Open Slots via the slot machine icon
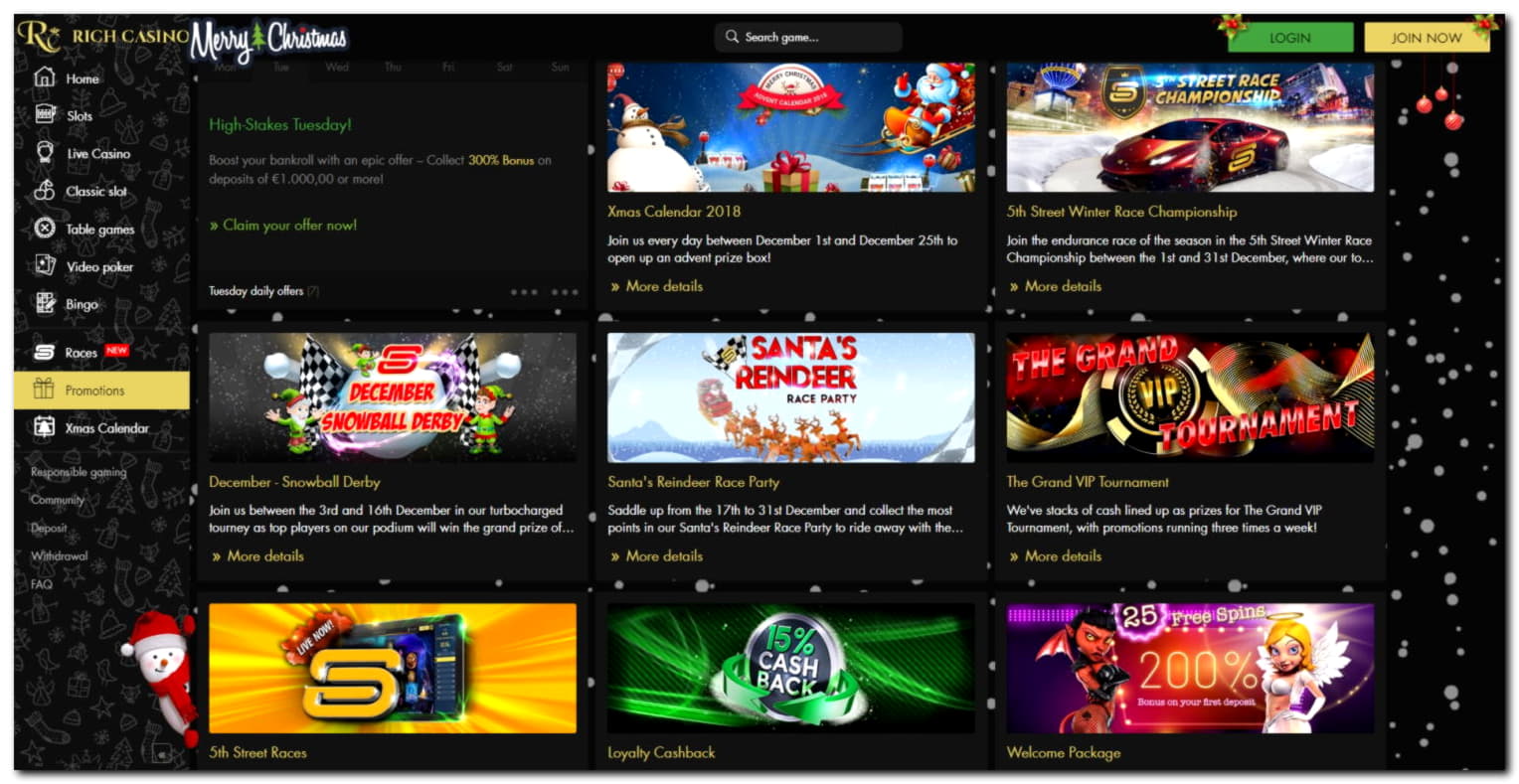This screenshot has height=784, width=1519. 45,115
